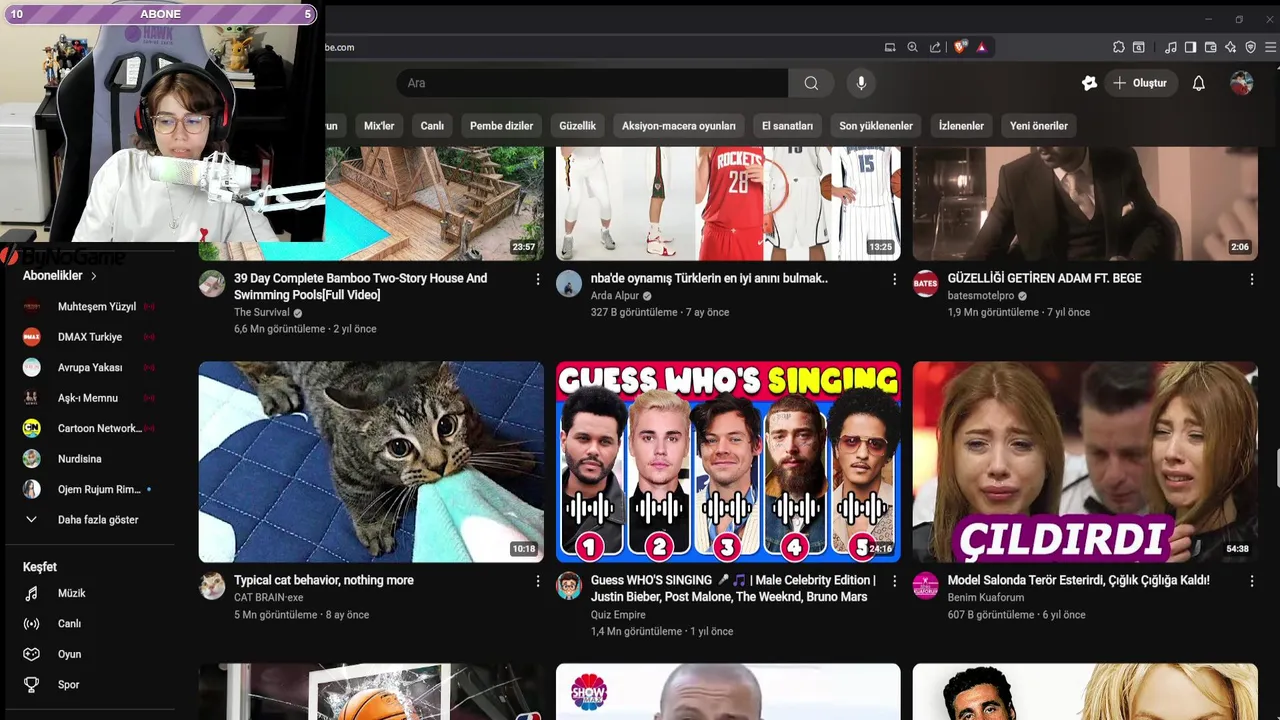Open the Brave VPN shield icon
The height and width of the screenshot is (720, 1280).
(x=1250, y=47)
